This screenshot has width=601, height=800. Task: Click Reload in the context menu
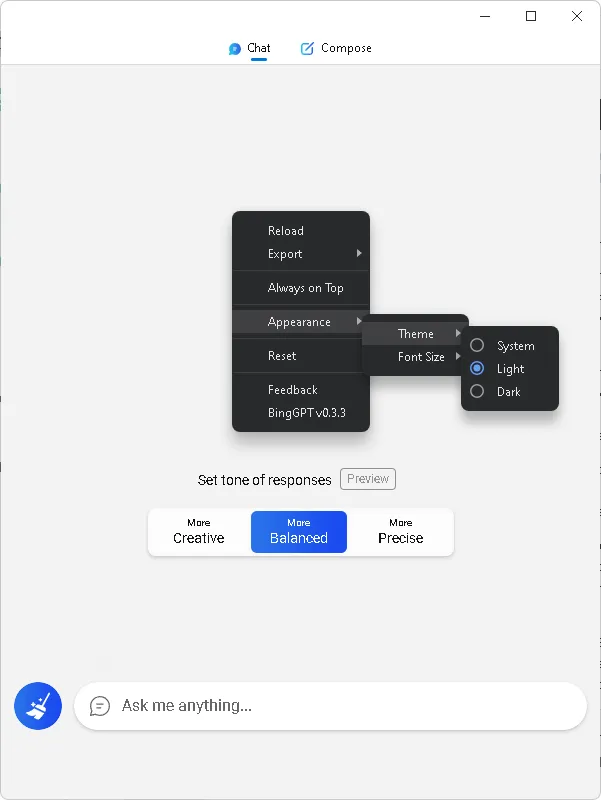[x=286, y=231]
